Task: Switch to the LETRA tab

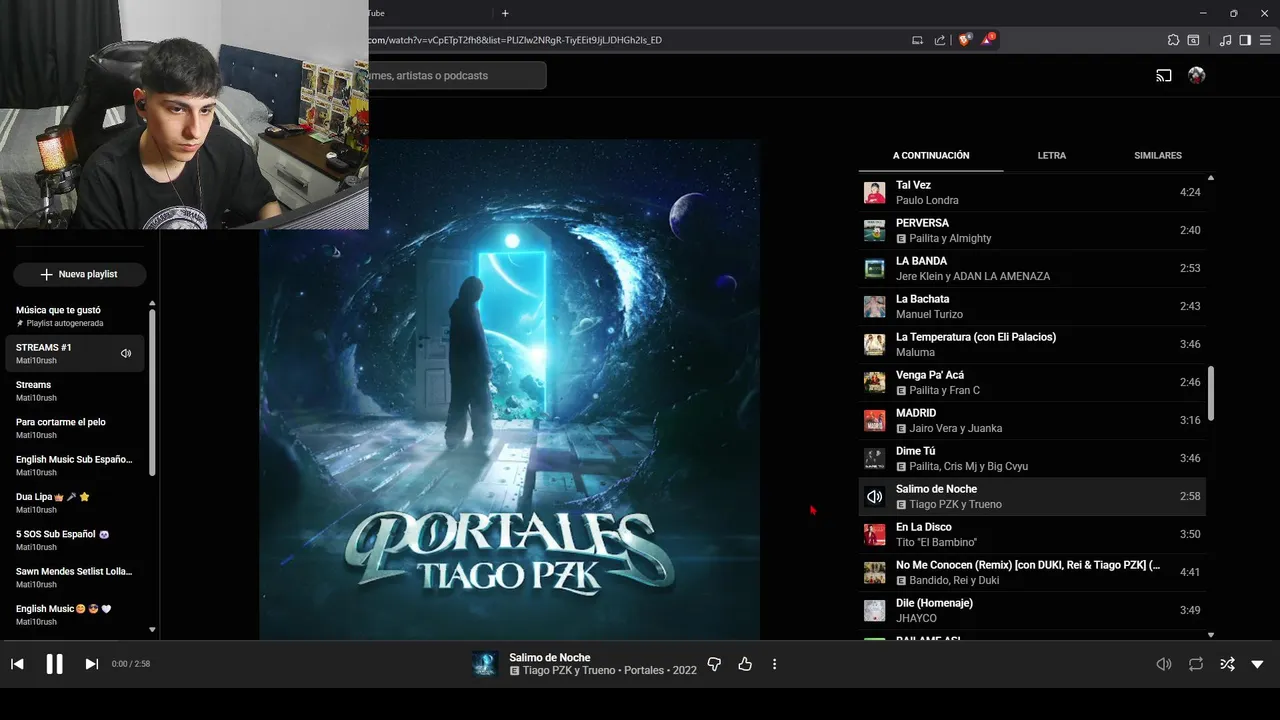Action: tap(1052, 156)
